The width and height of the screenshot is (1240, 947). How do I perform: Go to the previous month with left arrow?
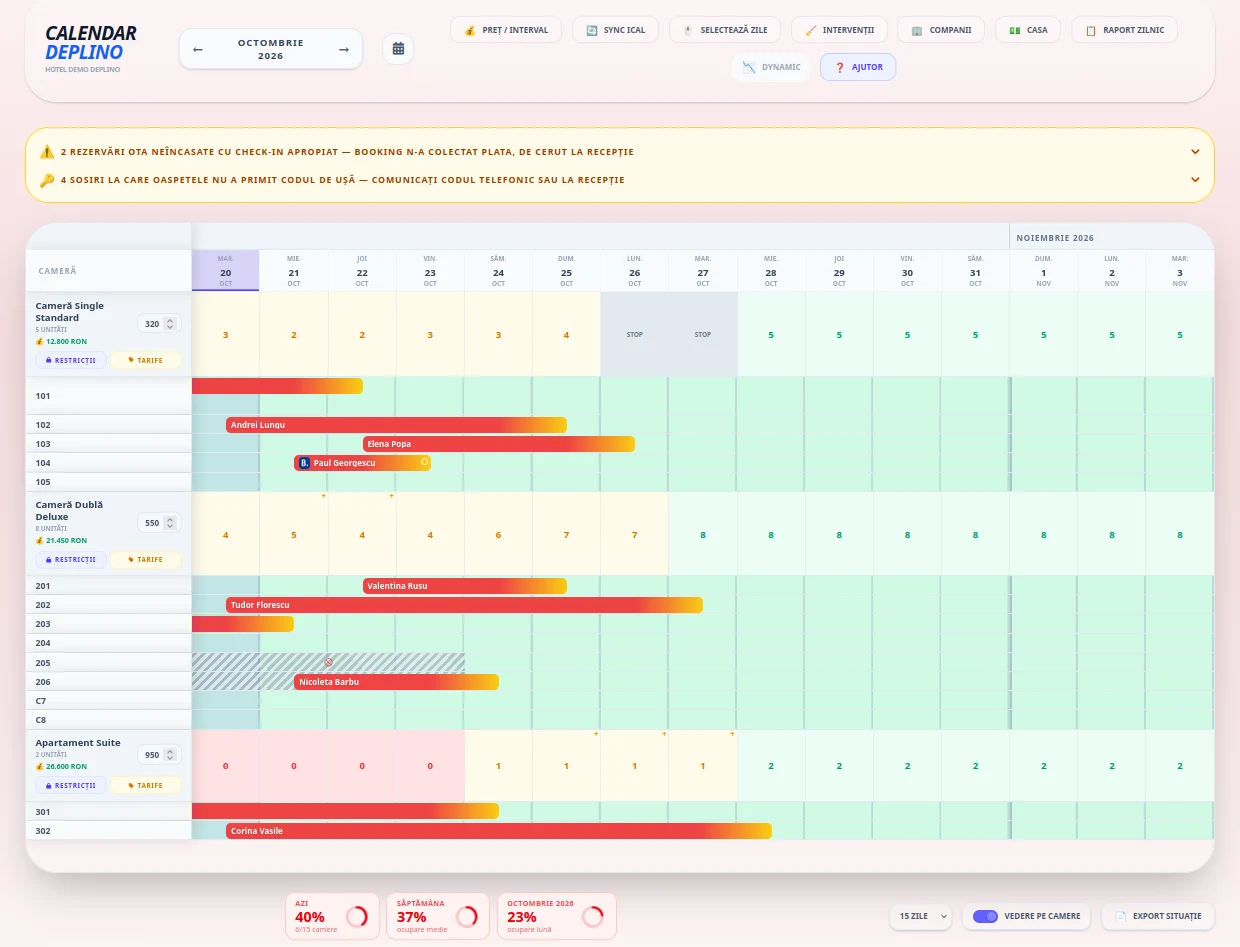tap(198, 49)
